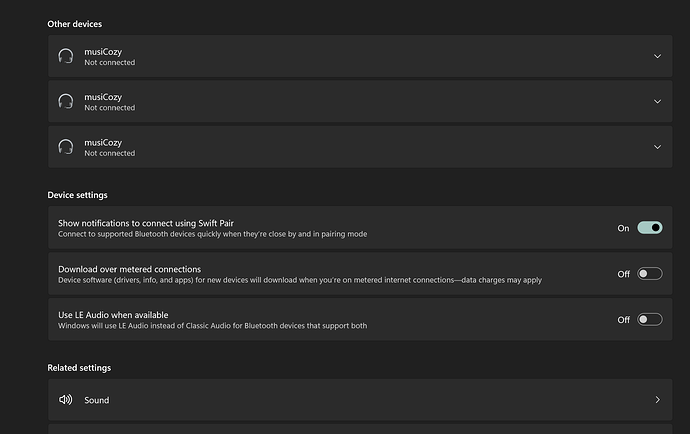Open the Sound related settings
The height and width of the screenshot is (434, 690).
pos(96,400)
